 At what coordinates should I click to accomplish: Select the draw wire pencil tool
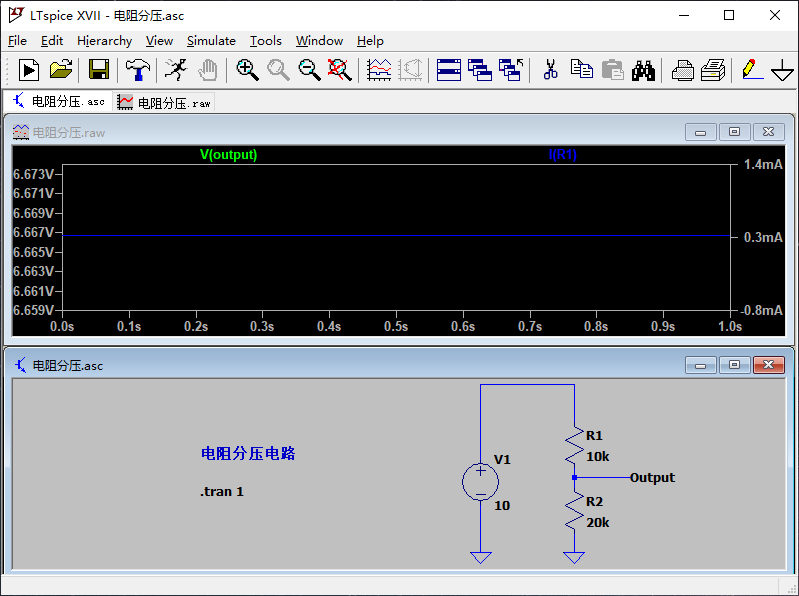(x=751, y=69)
